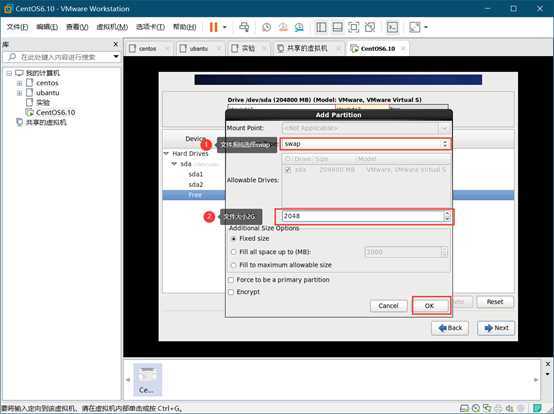554x414 pixels.
Task: Click OK in Add Partition dialog
Action: pyautogui.click(x=429, y=306)
